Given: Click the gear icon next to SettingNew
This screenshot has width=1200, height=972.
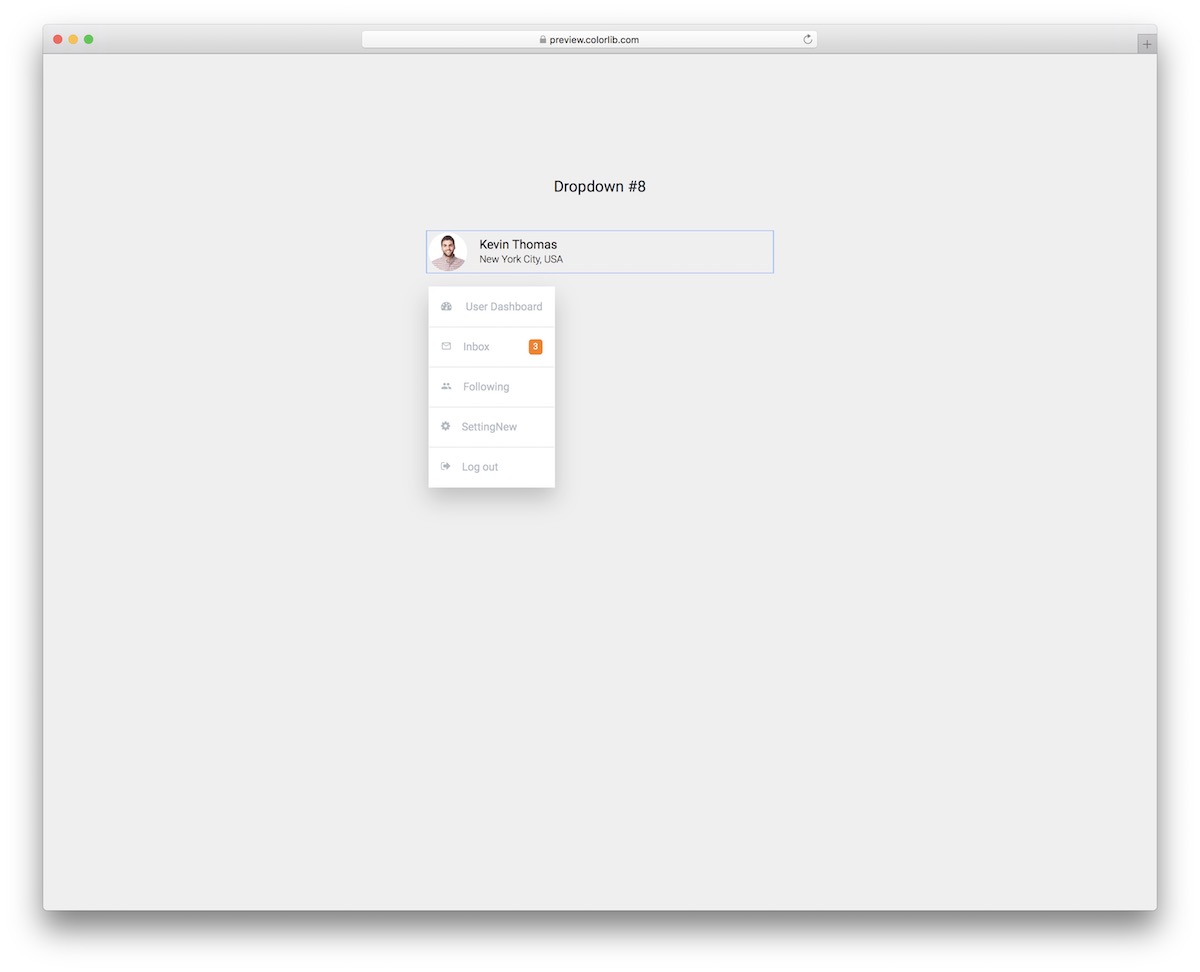Looking at the screenshot, I should click(445, 426).
